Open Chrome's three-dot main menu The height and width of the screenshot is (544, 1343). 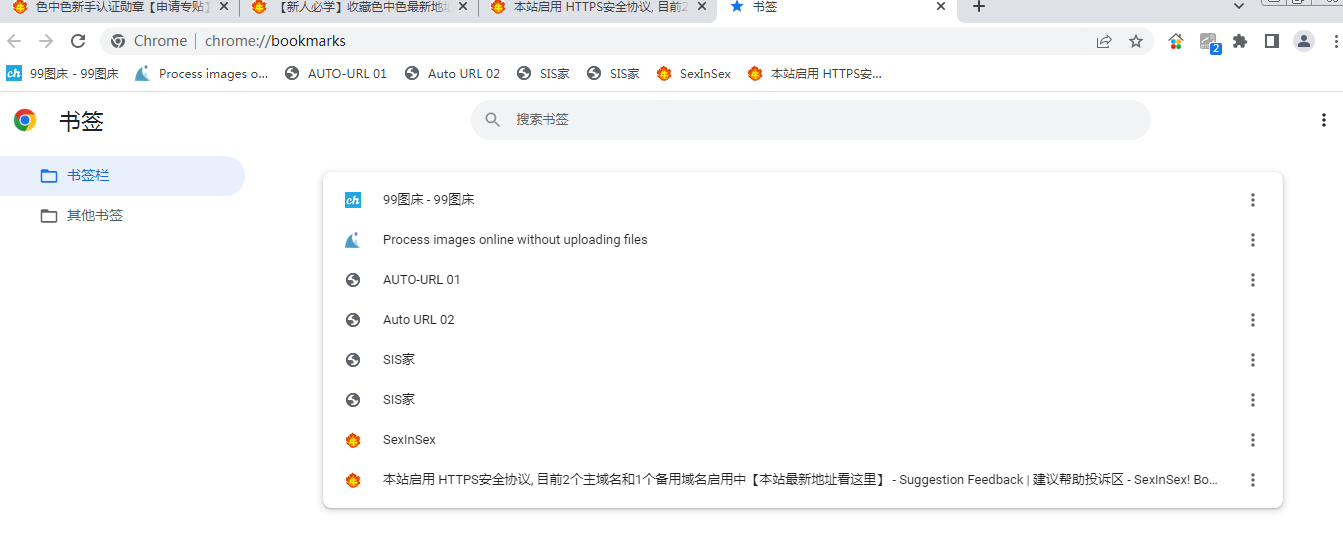1336,41
